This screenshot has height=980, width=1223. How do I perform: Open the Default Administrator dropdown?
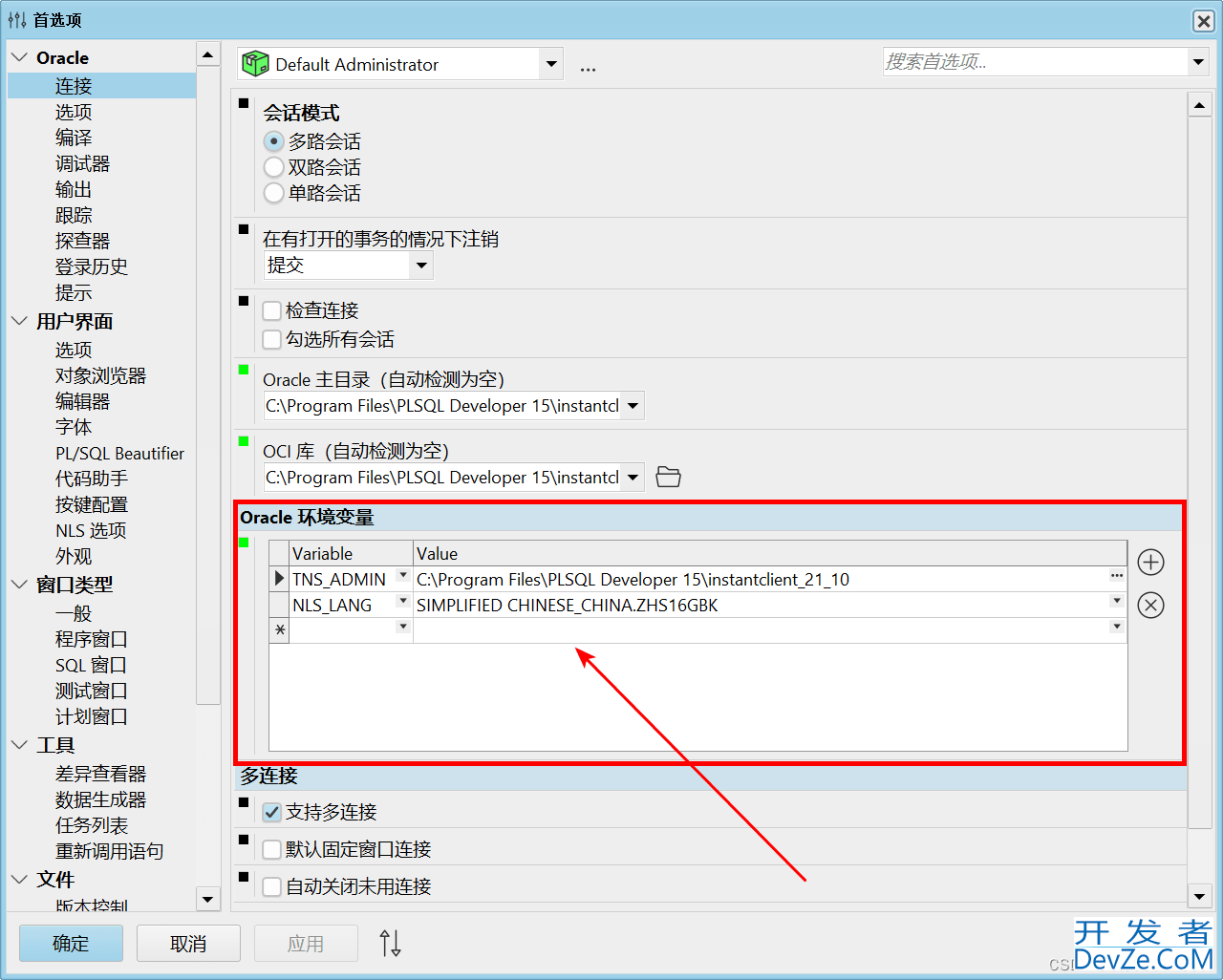point(551,64)
